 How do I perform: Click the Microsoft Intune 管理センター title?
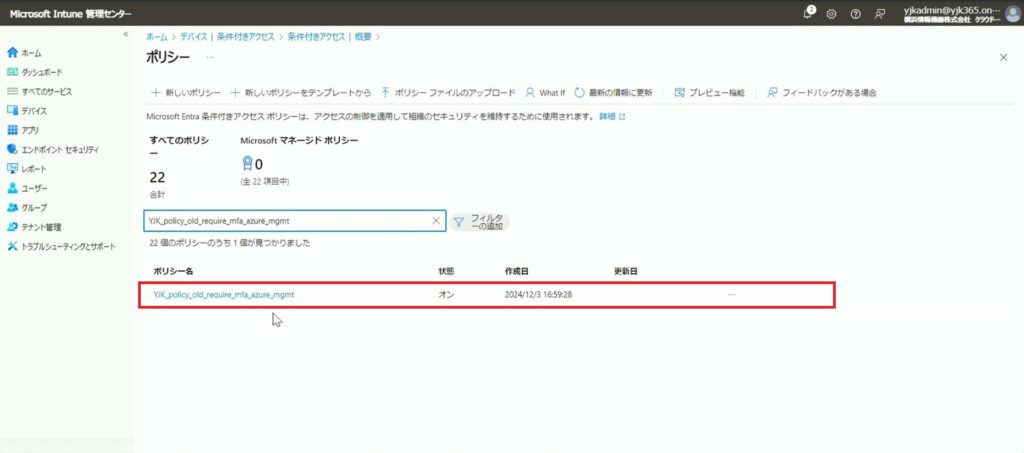[71, 14]
